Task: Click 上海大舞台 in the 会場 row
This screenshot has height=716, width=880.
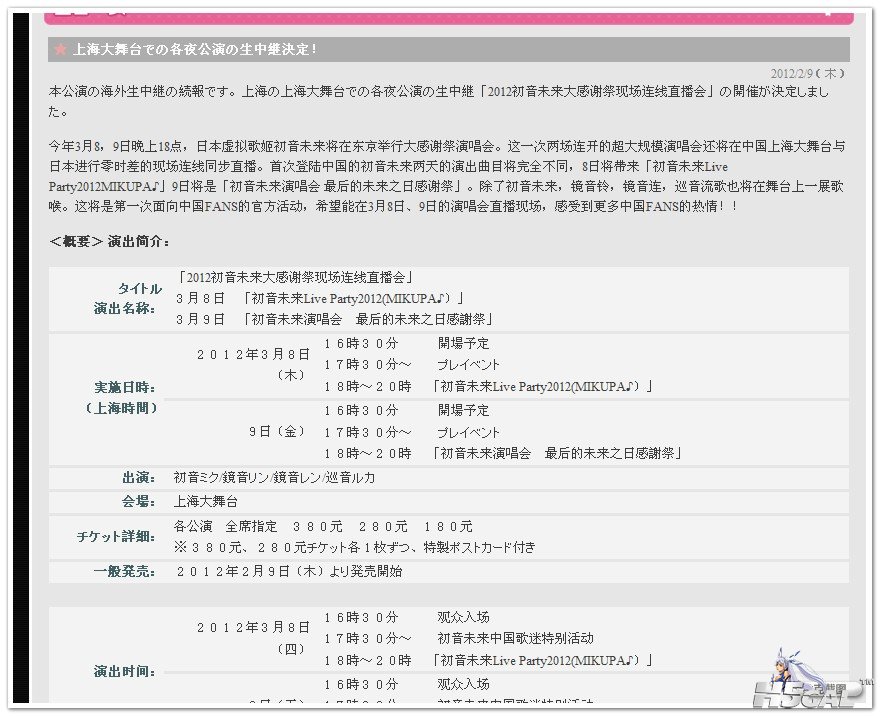Action: click(205, 501)
